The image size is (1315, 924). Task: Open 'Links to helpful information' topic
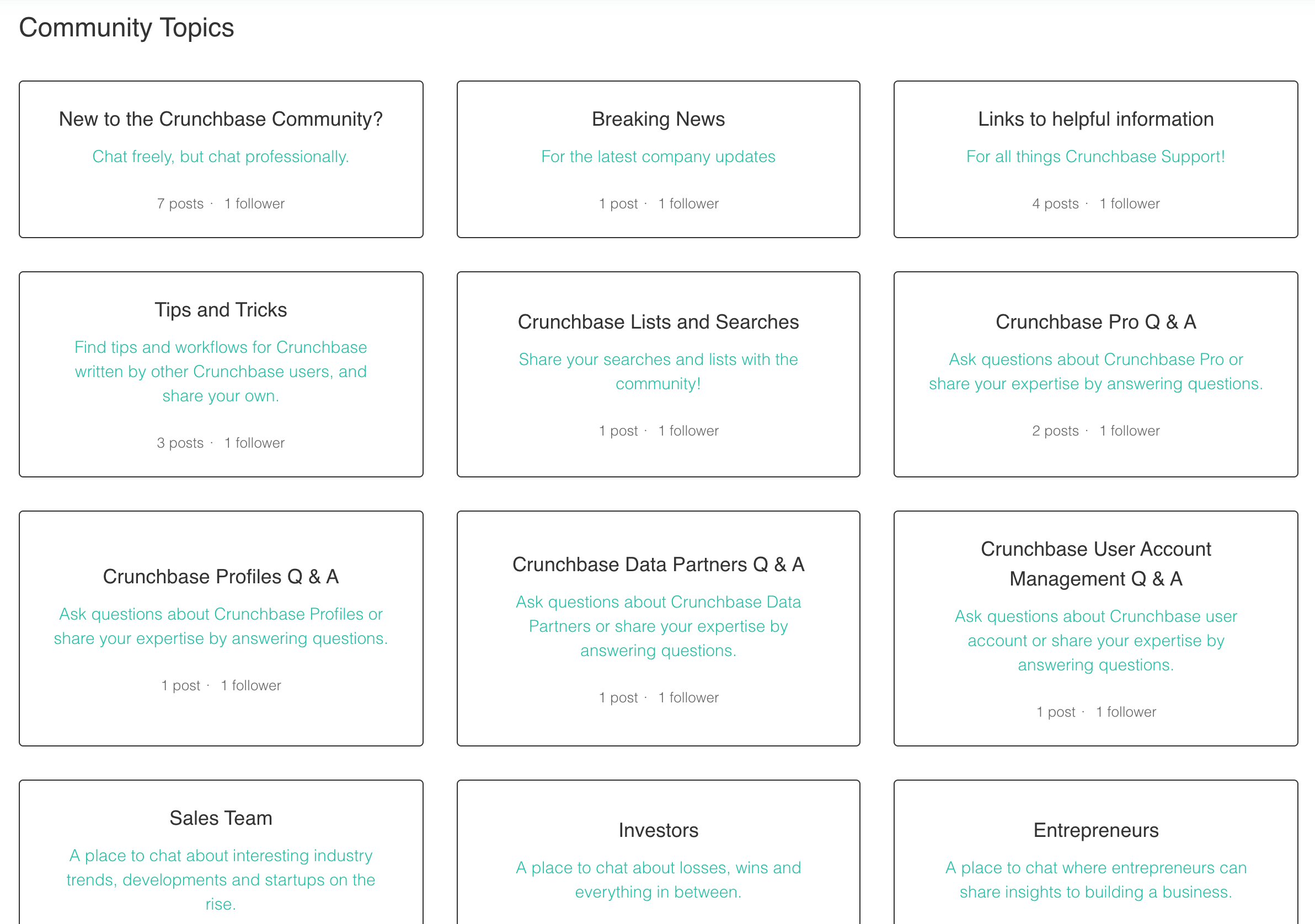tap(1095, 119)
